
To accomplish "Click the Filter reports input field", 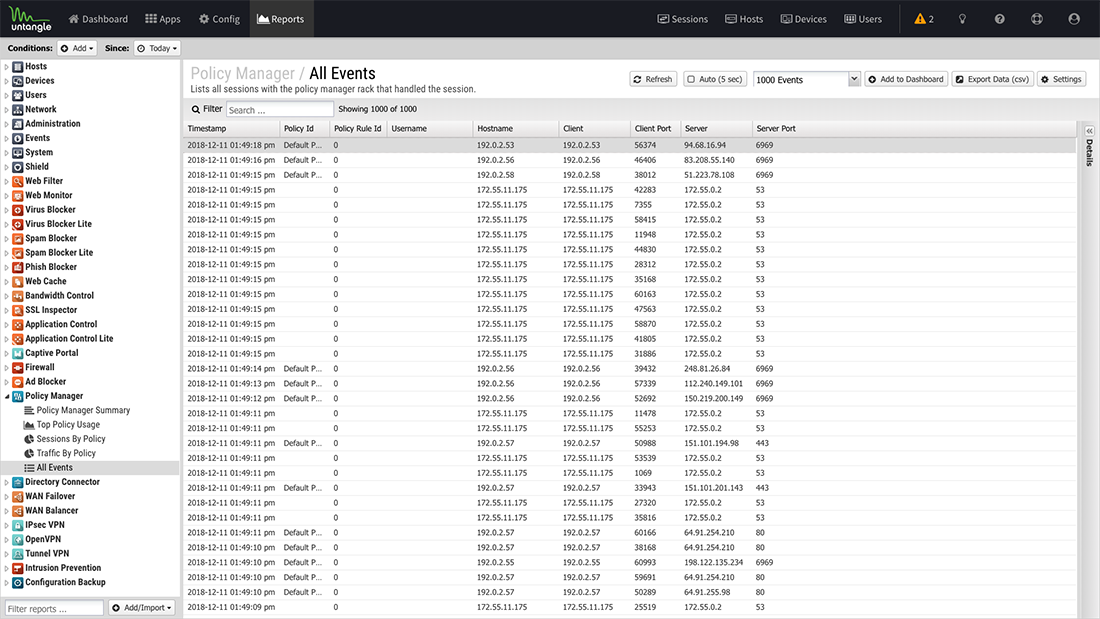I will pos(54,608).
